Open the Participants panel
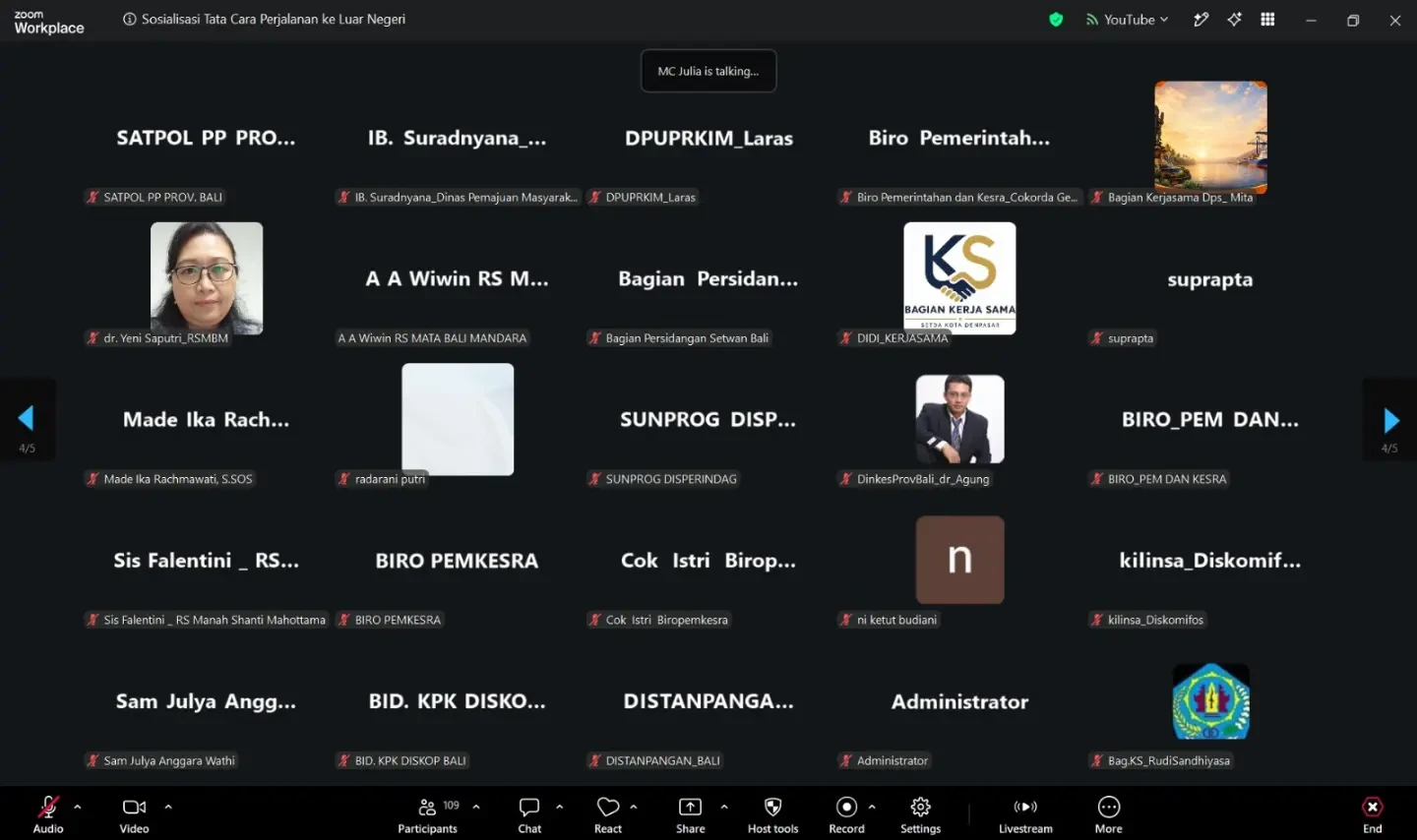 (x=428, y=814)
